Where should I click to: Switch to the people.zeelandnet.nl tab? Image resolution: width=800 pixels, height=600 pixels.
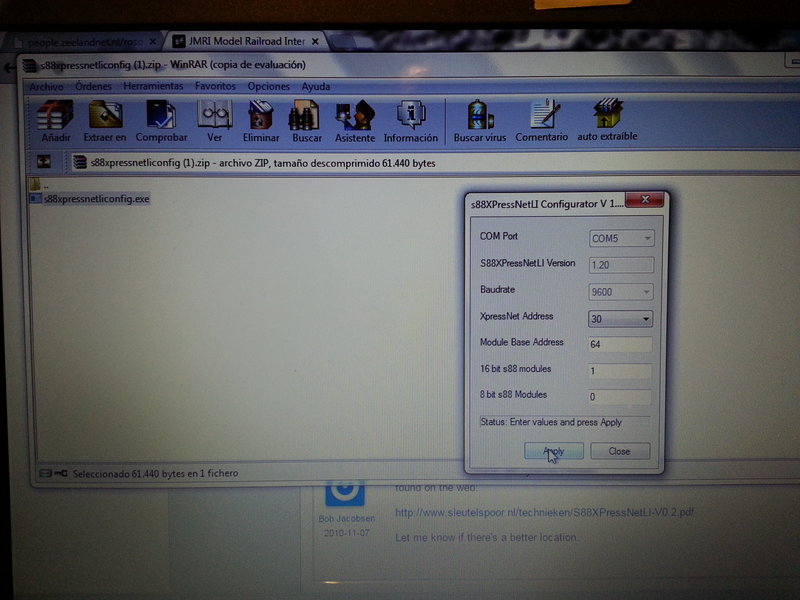(x=84, y=42)
